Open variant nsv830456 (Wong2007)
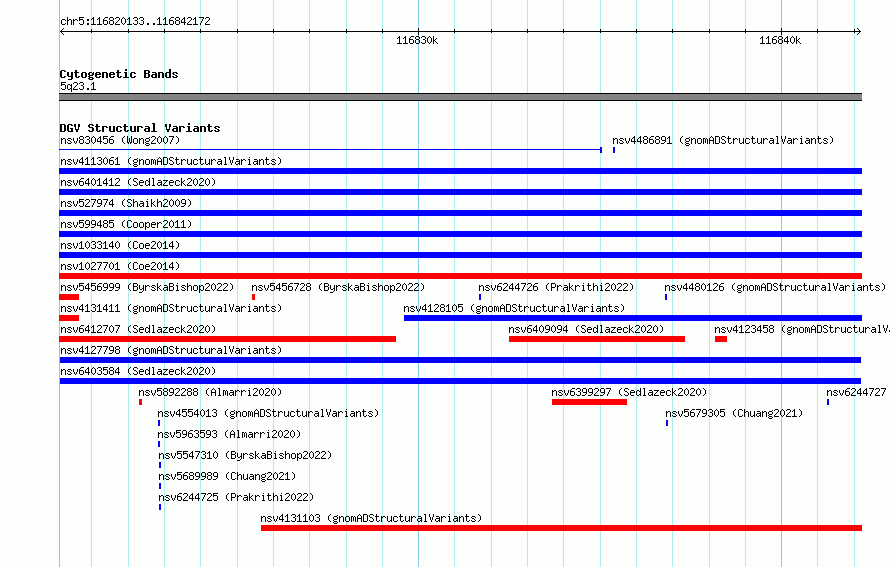This screenshot has width=890, height=567. point(120,140)
